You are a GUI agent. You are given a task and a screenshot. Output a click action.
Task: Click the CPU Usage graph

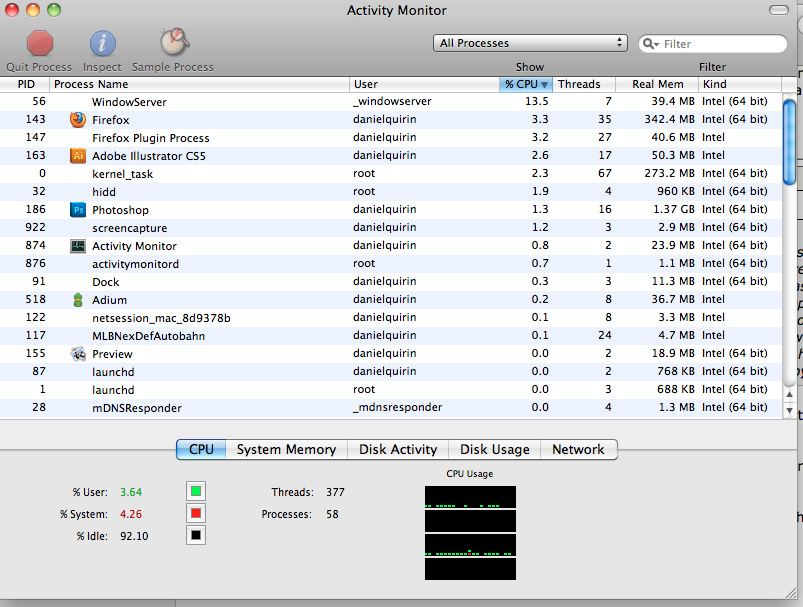point(470,533)
